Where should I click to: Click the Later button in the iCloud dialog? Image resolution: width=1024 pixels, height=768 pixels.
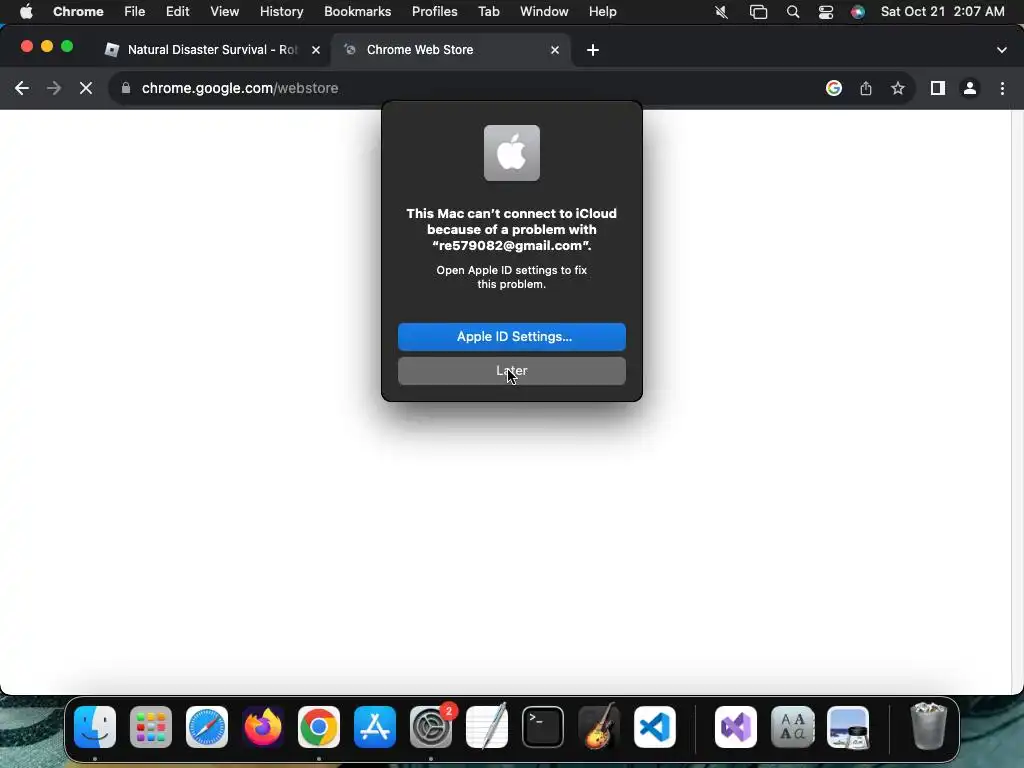pyautogui.click(x=511, y=371)
